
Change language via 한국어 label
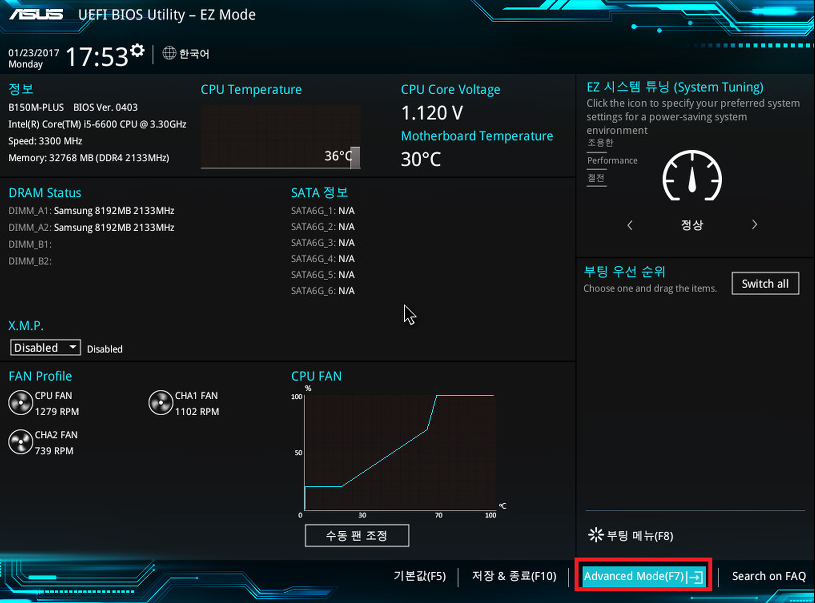(x=194, y=54)
